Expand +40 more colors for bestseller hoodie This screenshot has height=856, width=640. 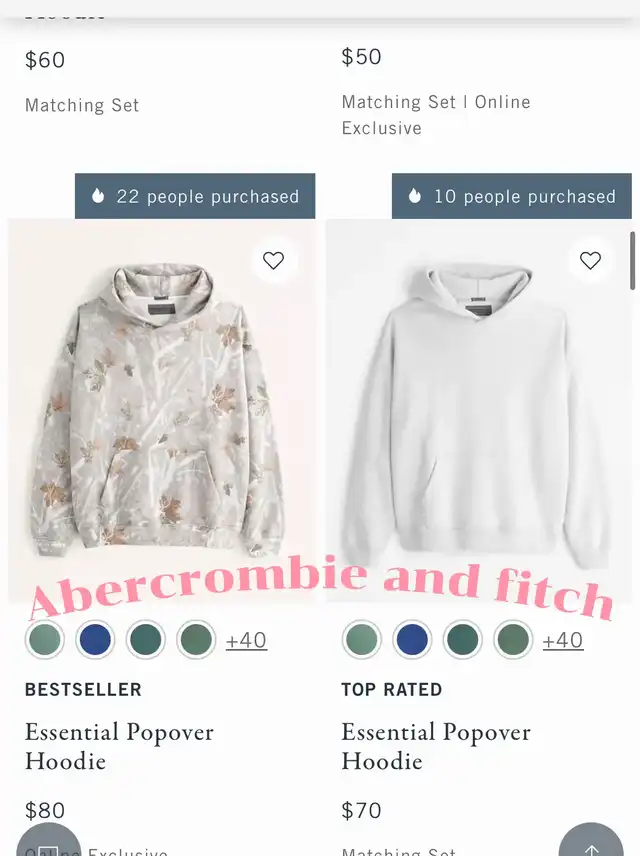(x=246, y=640)
